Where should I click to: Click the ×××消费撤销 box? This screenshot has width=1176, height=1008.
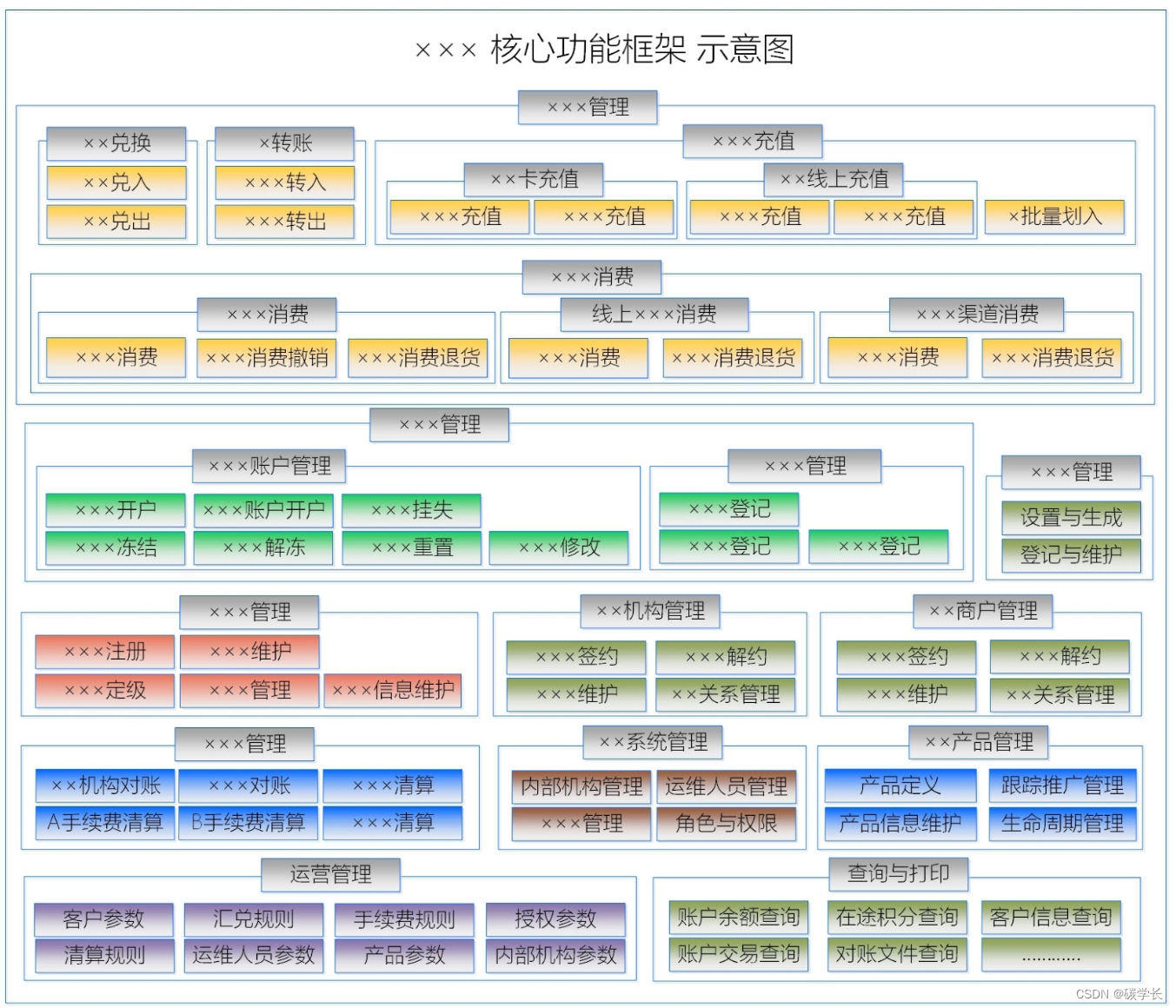click(x=267, y=357)
